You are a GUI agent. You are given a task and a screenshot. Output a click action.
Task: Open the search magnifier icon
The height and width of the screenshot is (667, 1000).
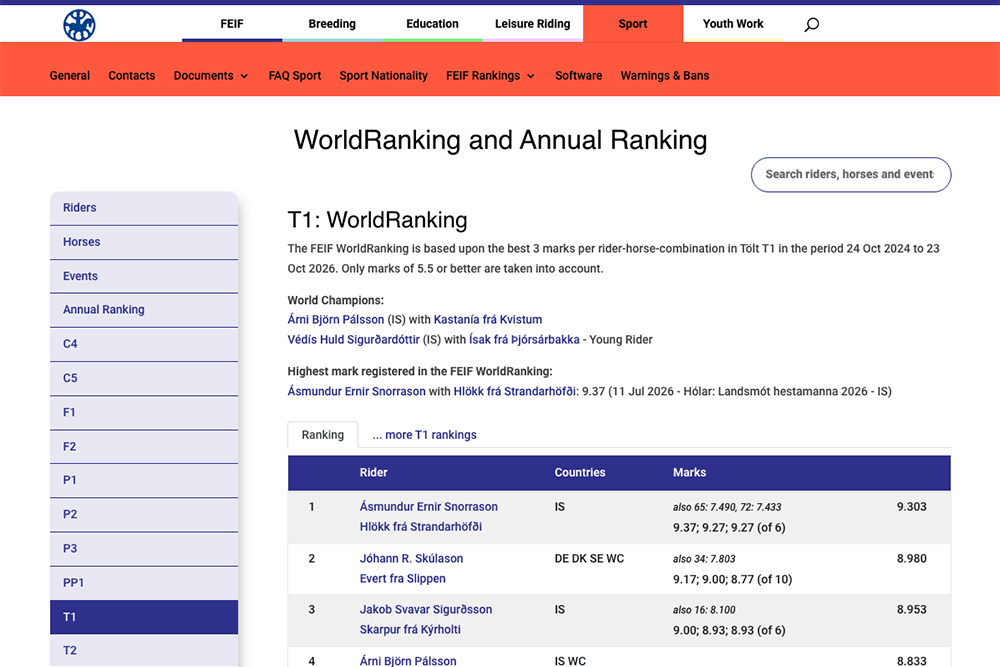(x=811, y=24)
